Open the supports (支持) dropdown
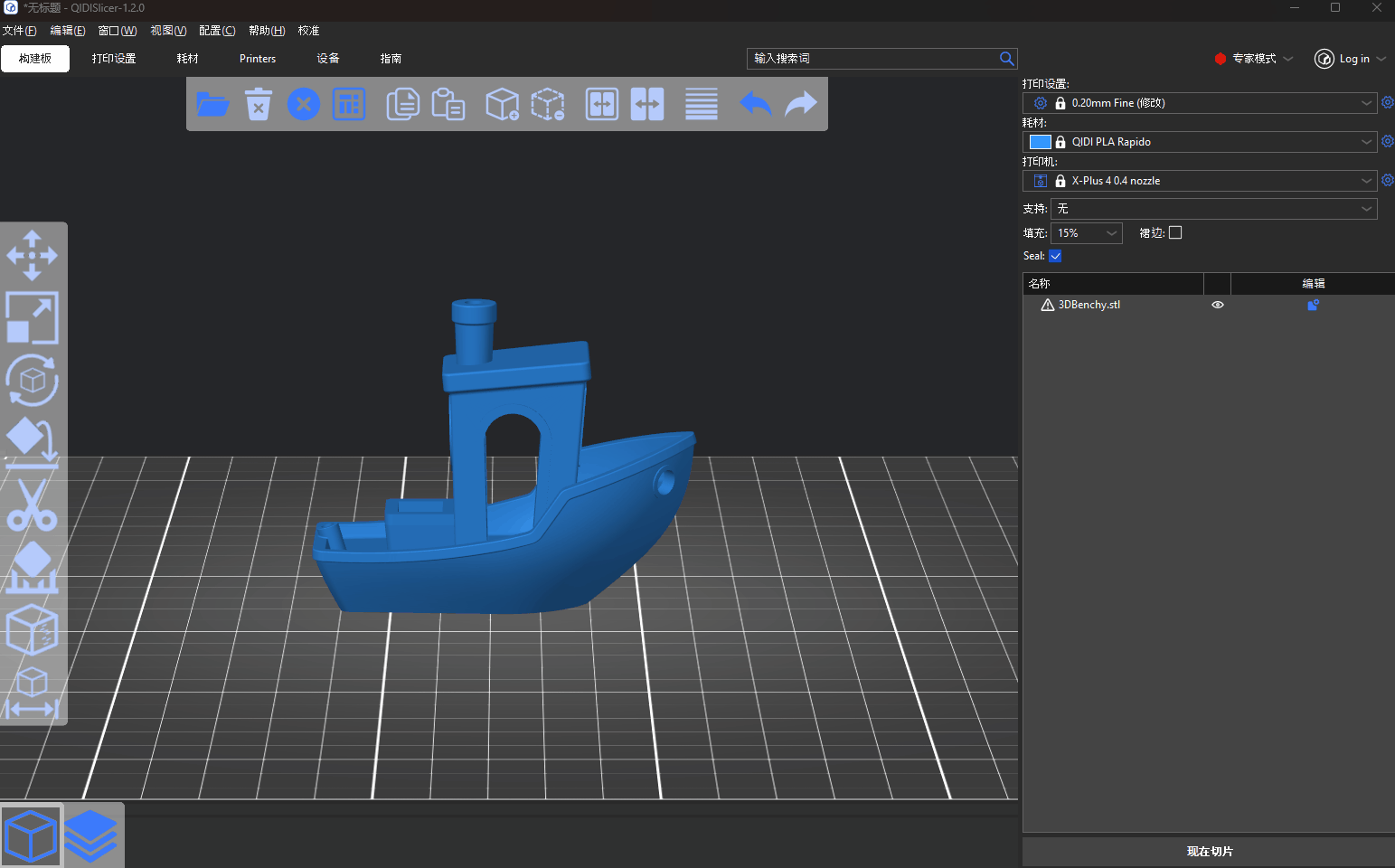 [x=1214, y=209]
